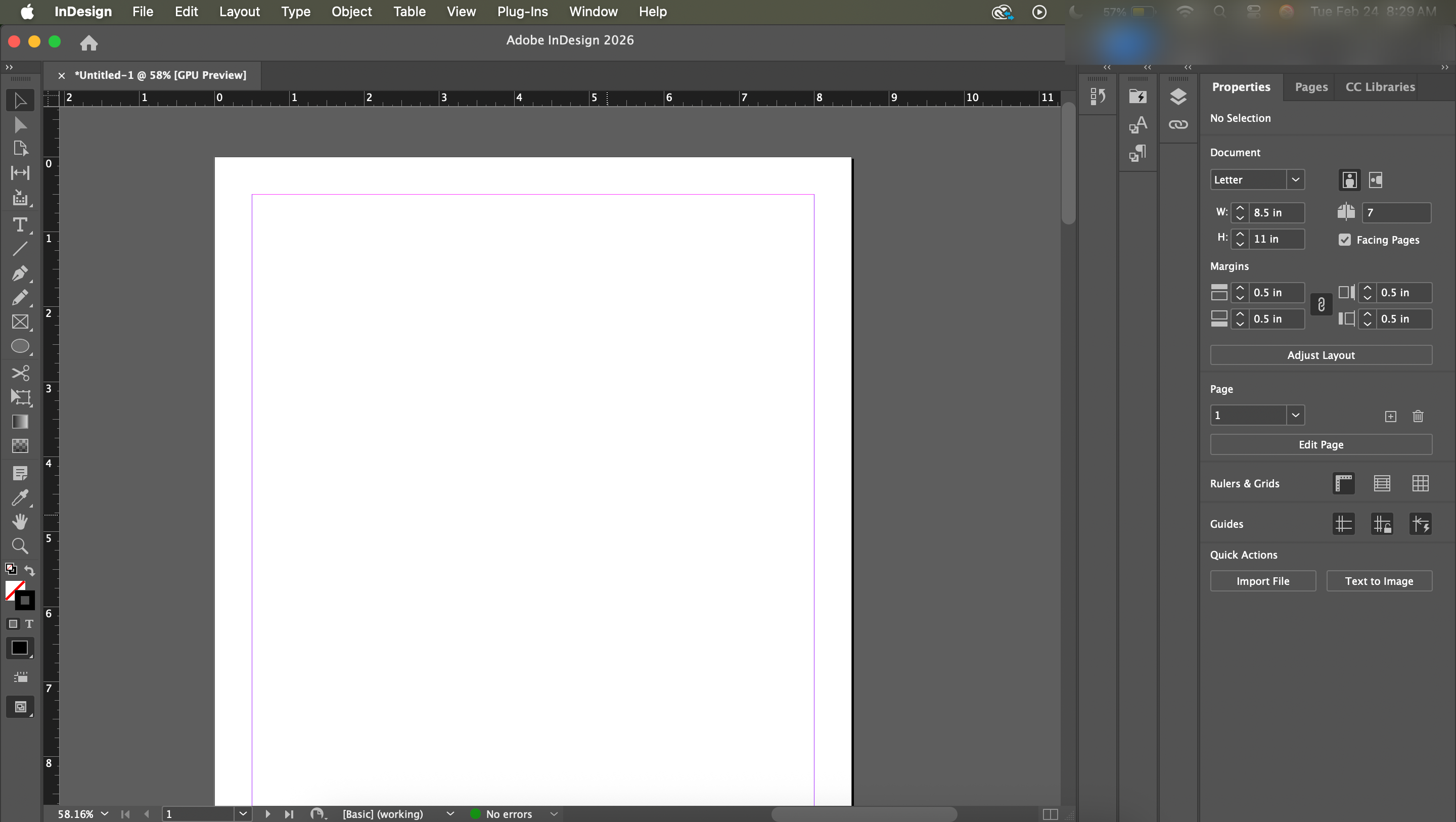Switch to the Pages tab

point(1311,87)
